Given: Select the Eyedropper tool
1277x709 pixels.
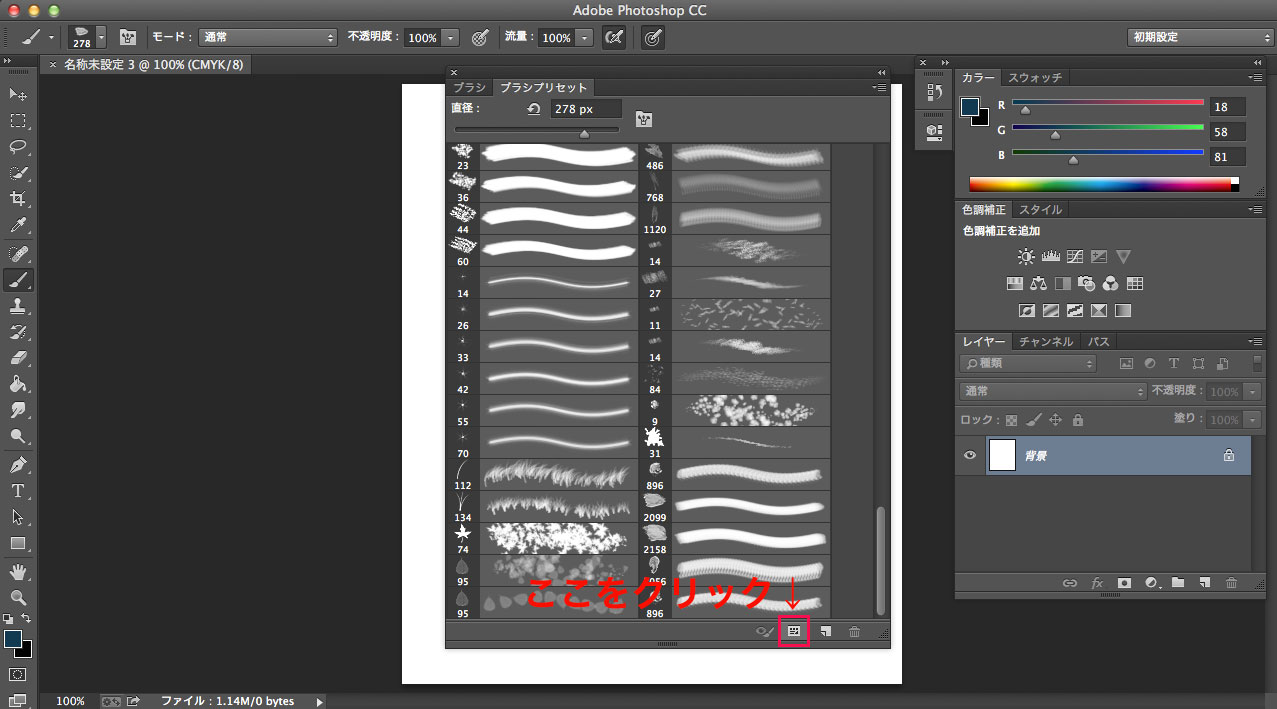Looking at the screenshot, I should point(18,226).
